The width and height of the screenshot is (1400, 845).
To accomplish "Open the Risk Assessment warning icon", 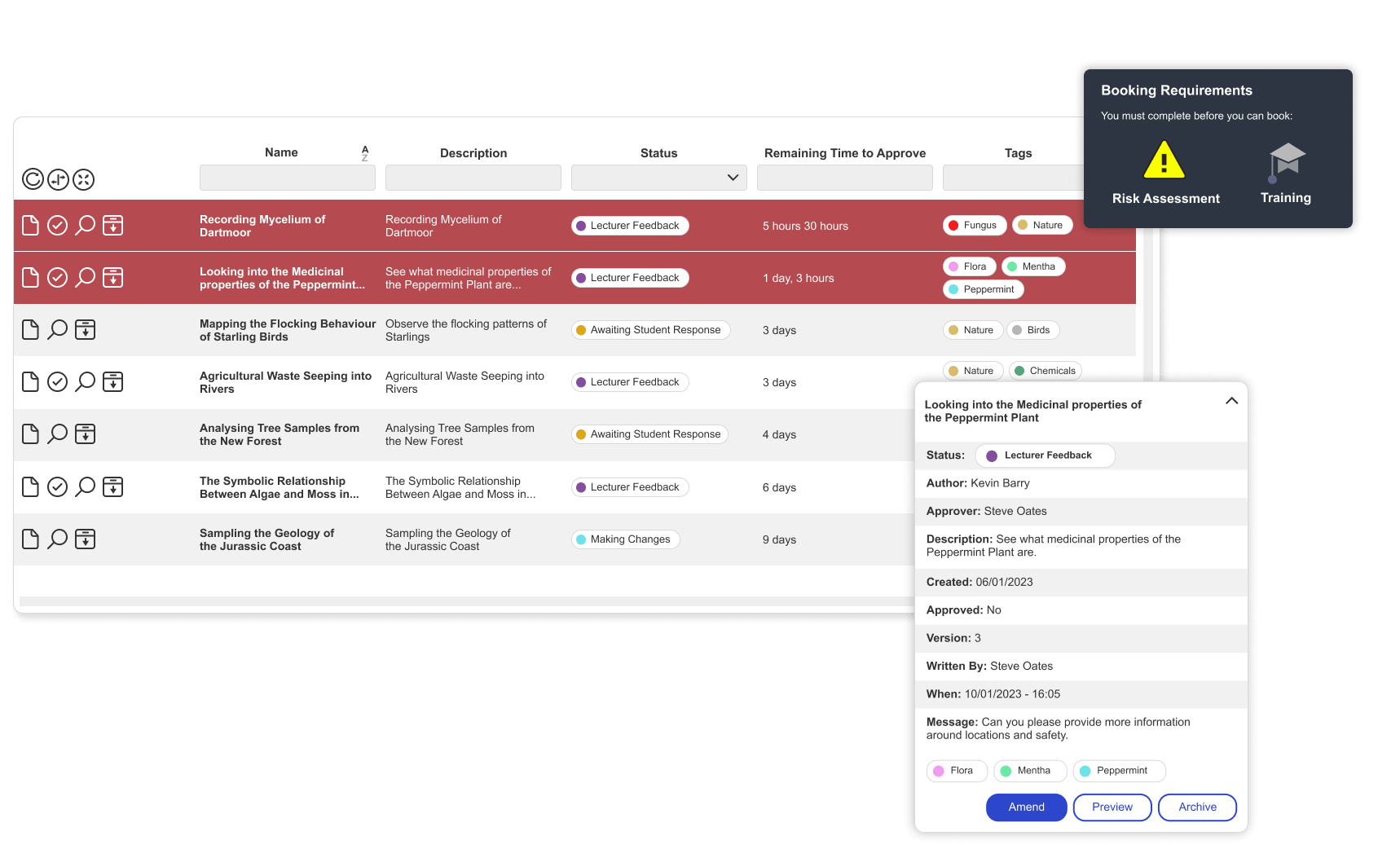I will [1164, 160].
